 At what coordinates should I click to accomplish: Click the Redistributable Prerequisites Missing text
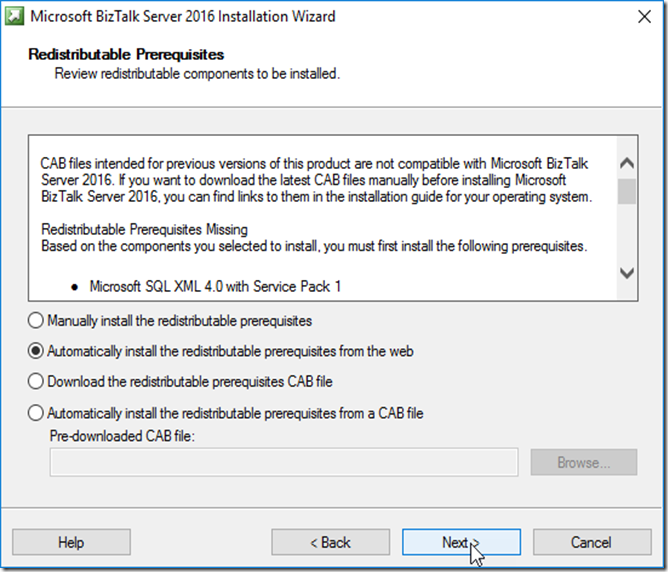pyautogui.click(x=144, y=230)
